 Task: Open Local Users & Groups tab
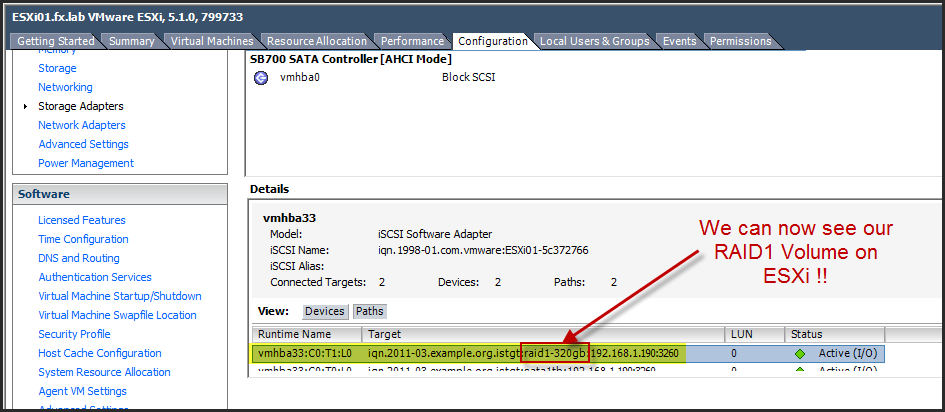pyautogui.click(x=595, y=41)
